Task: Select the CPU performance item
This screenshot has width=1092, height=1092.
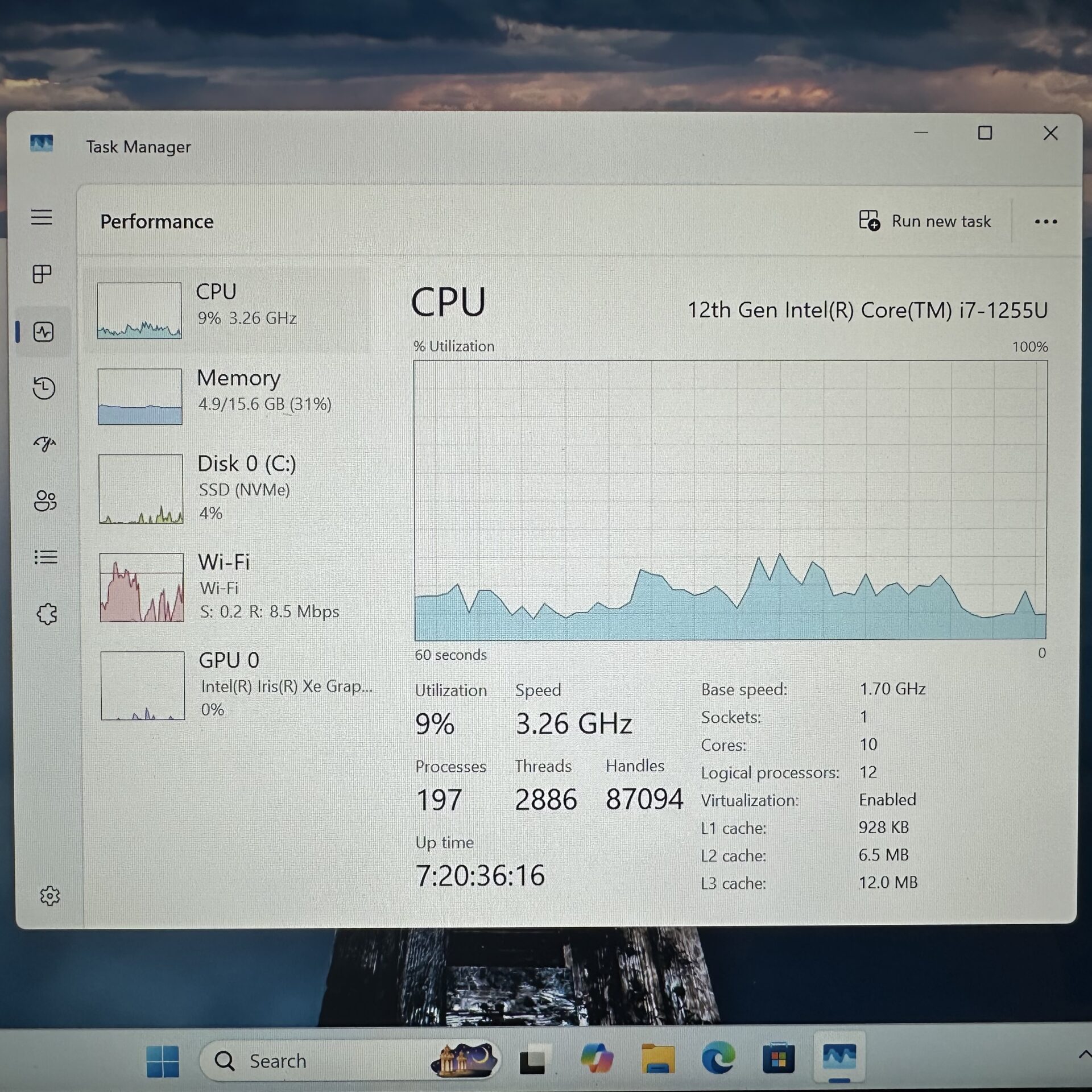Action: point(227,311)
